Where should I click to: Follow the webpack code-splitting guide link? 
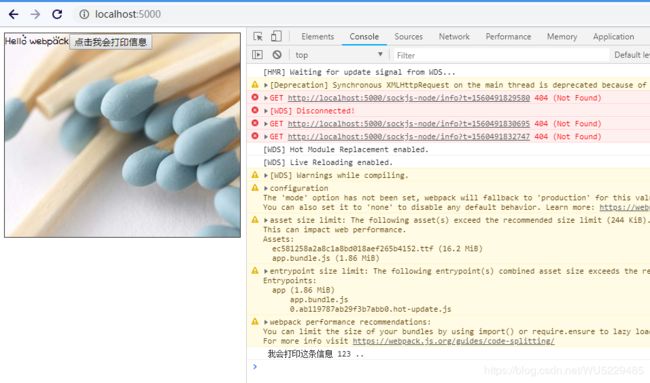pos(454,341)
